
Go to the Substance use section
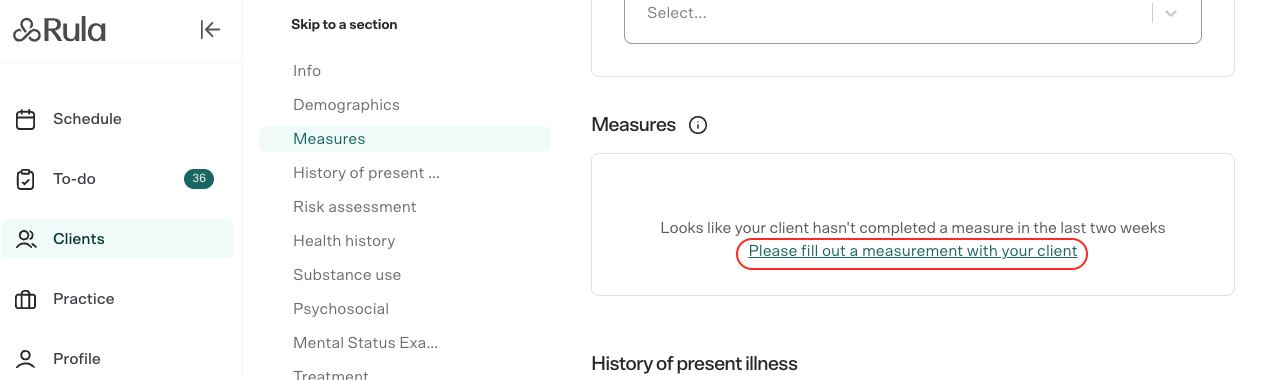click(x=347, y=275)
